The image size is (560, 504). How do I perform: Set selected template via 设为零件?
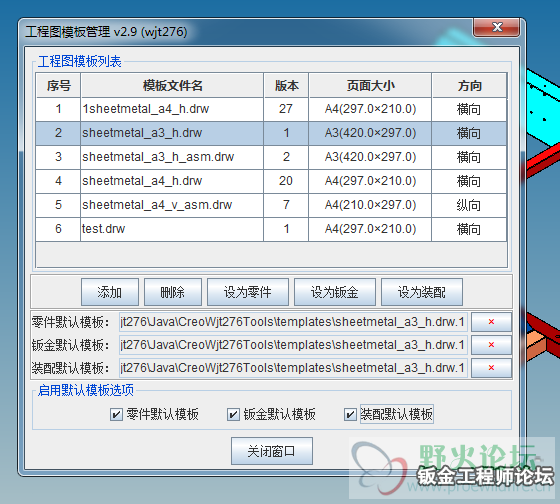tap(248, 292)
